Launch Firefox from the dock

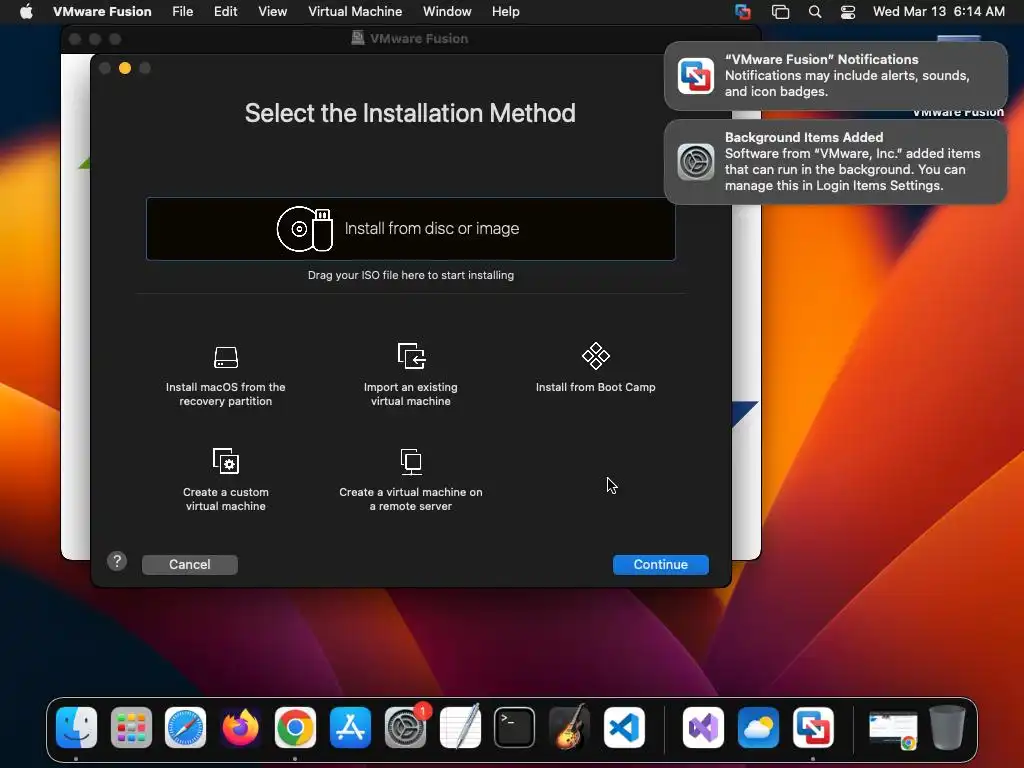[x=240, y=728]
